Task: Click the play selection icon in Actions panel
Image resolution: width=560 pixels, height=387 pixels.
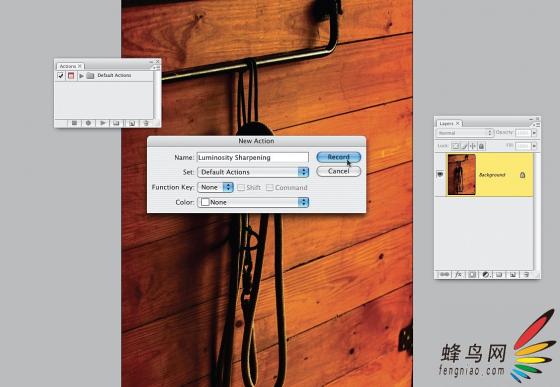Action: (102, 123)
